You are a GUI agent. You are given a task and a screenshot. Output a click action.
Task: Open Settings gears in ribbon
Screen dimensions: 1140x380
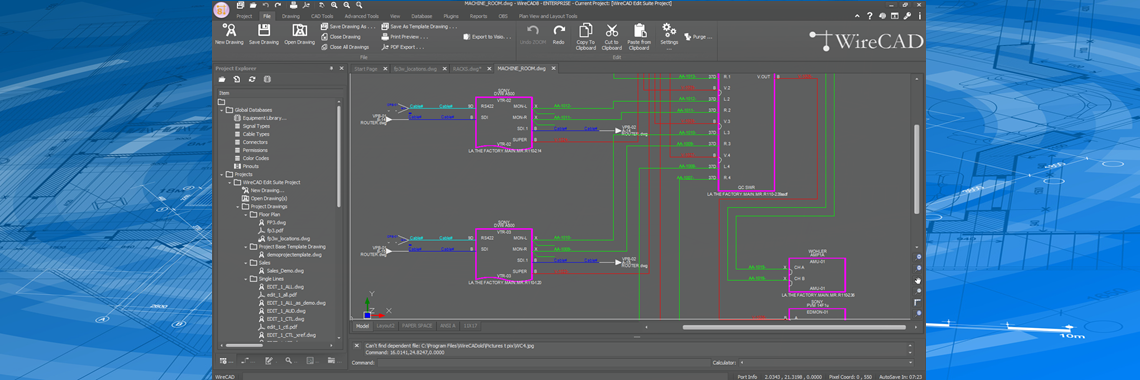669,36
